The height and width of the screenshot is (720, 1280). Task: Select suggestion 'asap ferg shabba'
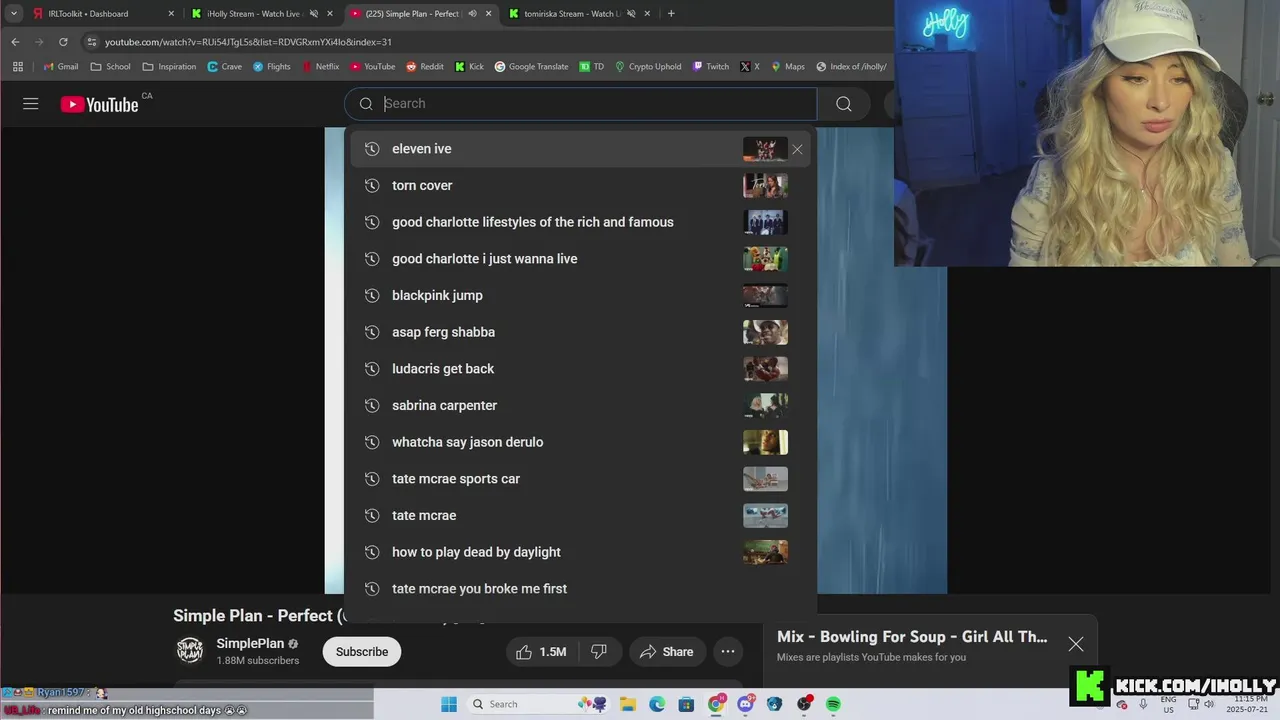(580, 332)
